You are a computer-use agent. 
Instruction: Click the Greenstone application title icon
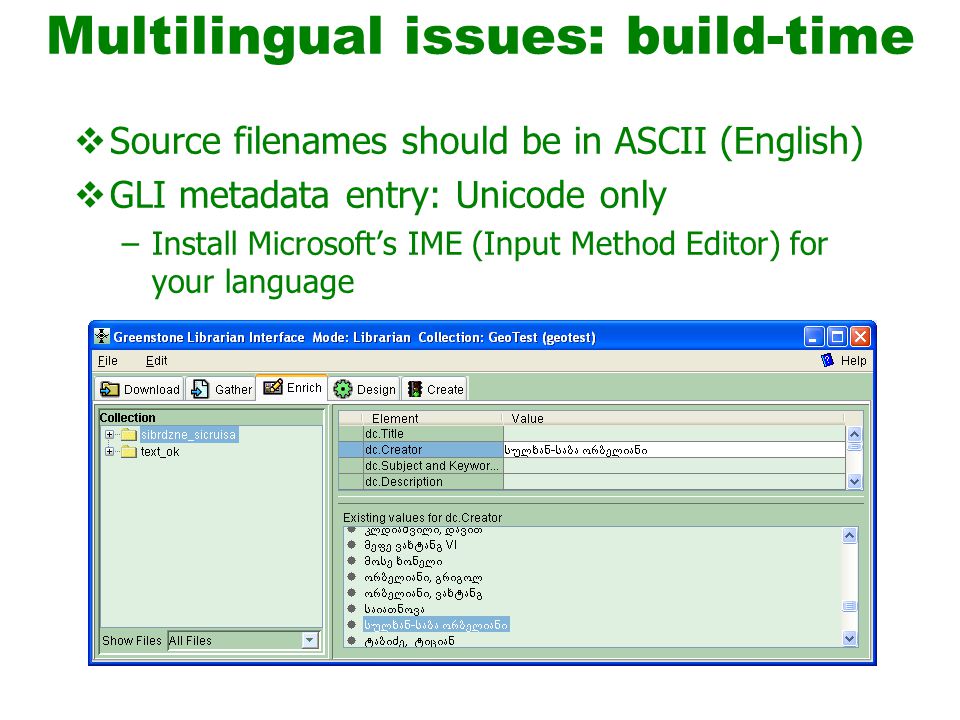tap(102, 336)
